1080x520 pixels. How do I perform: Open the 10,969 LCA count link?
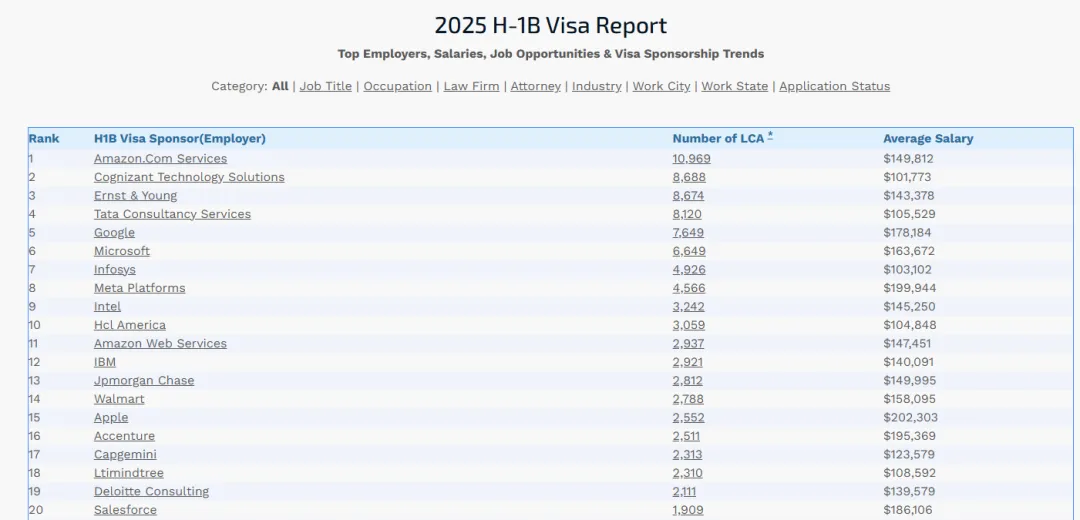click(692, 158)
